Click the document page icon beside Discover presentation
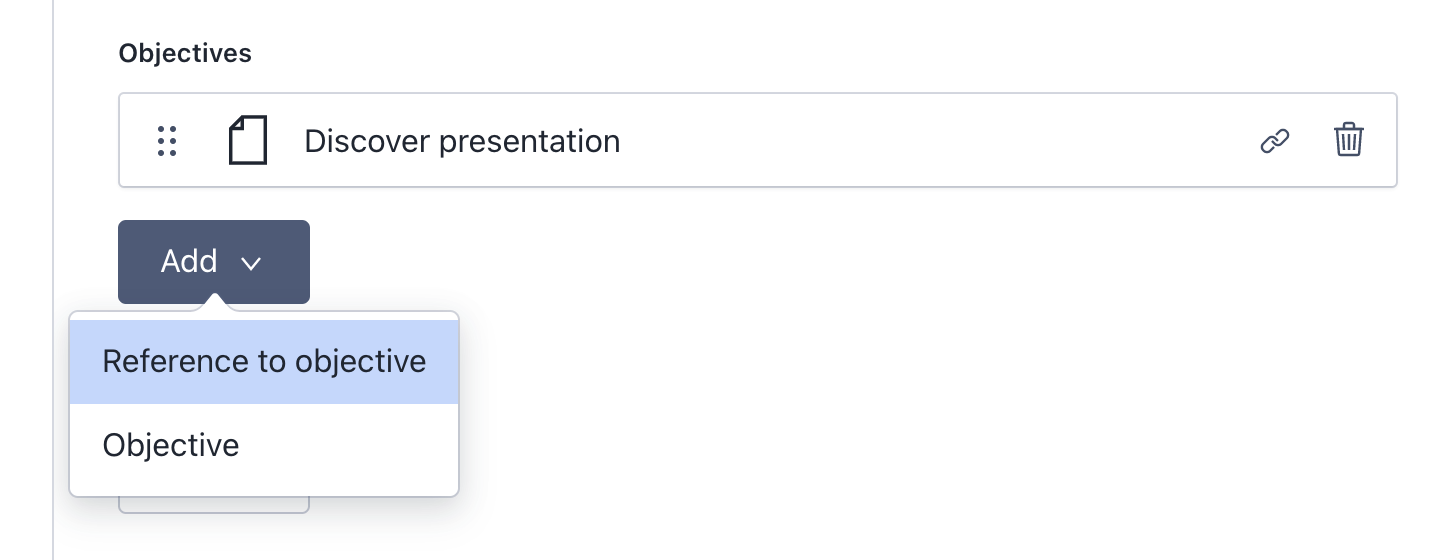 coord(248,140)
